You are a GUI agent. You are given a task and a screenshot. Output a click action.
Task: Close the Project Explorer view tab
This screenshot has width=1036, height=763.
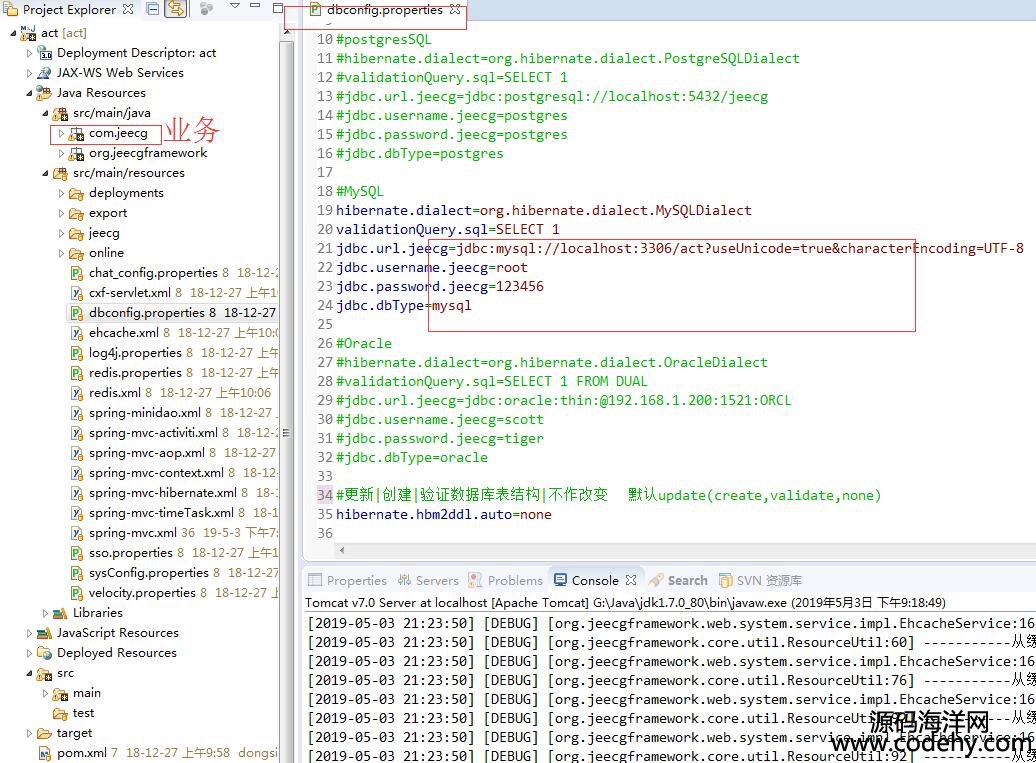(x=128, y=9)
